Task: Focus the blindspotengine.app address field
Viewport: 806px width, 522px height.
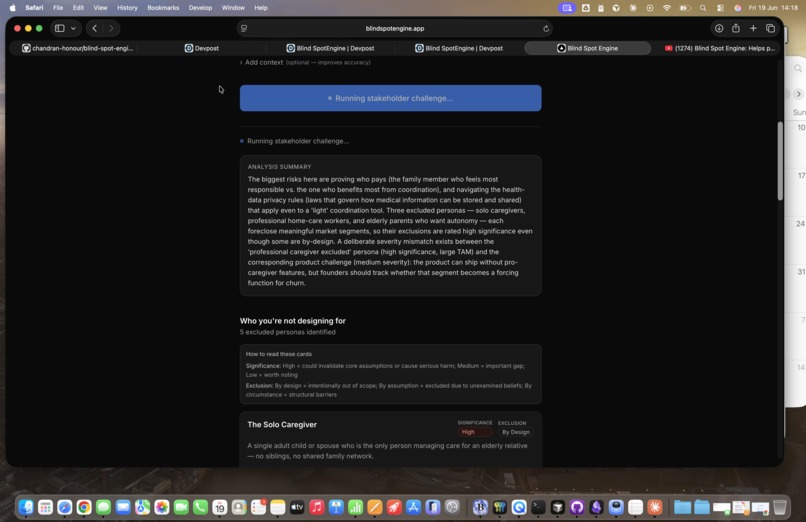Action: click(395, 28)
